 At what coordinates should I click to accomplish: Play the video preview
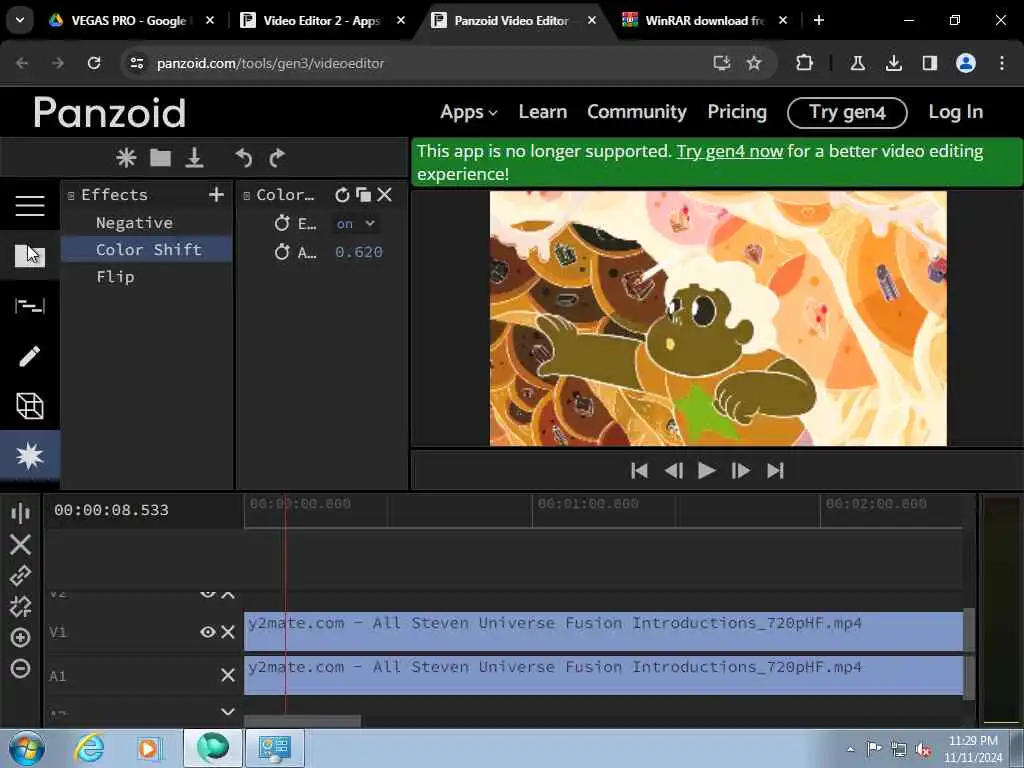click(707, 471)
